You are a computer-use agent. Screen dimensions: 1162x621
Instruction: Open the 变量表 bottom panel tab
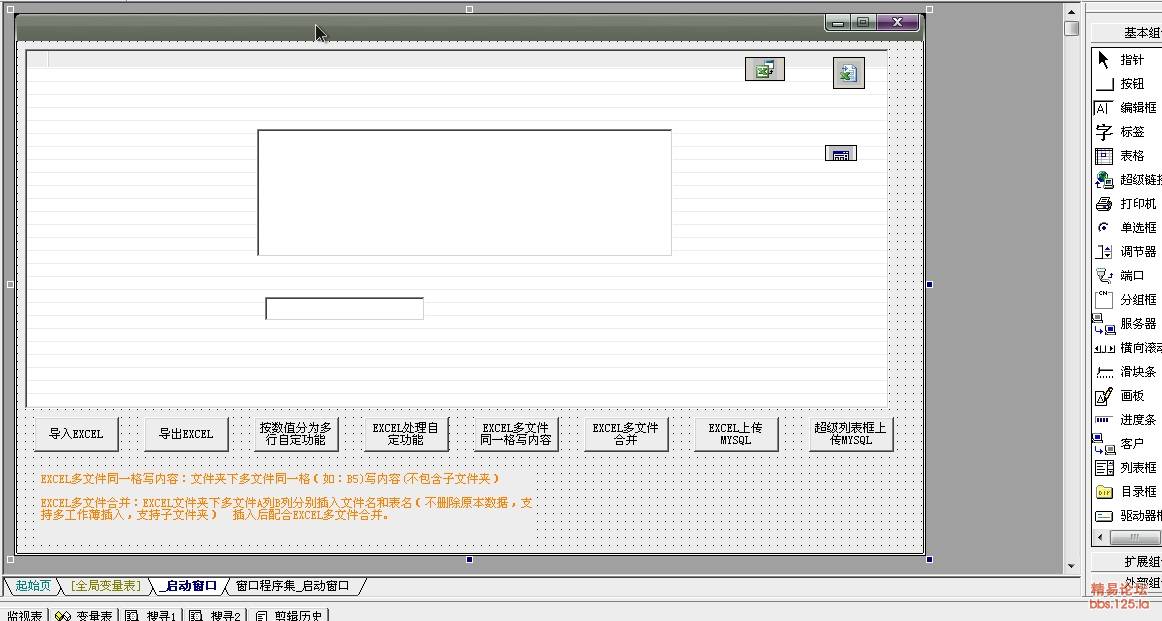pos(85,615)
